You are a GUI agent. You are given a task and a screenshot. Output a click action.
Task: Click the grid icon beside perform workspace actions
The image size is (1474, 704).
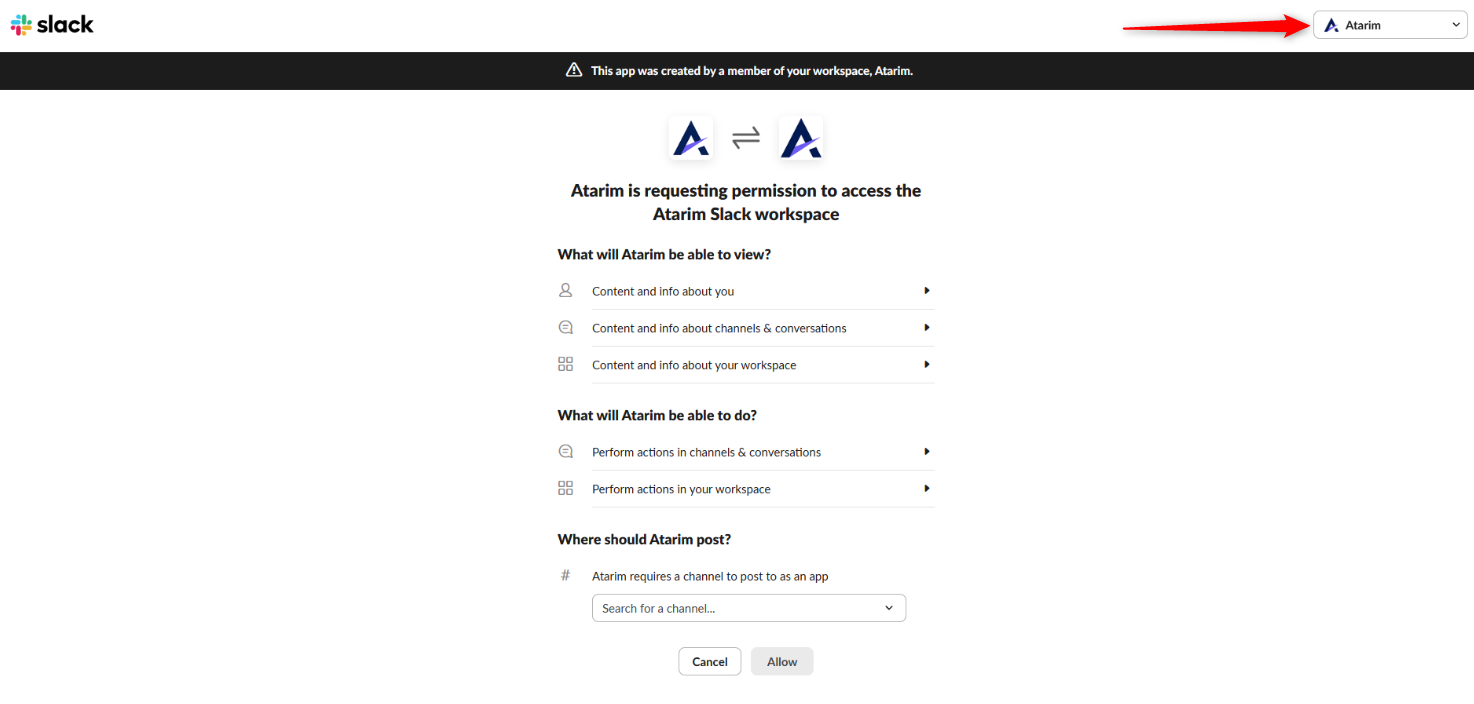point(566,489)
